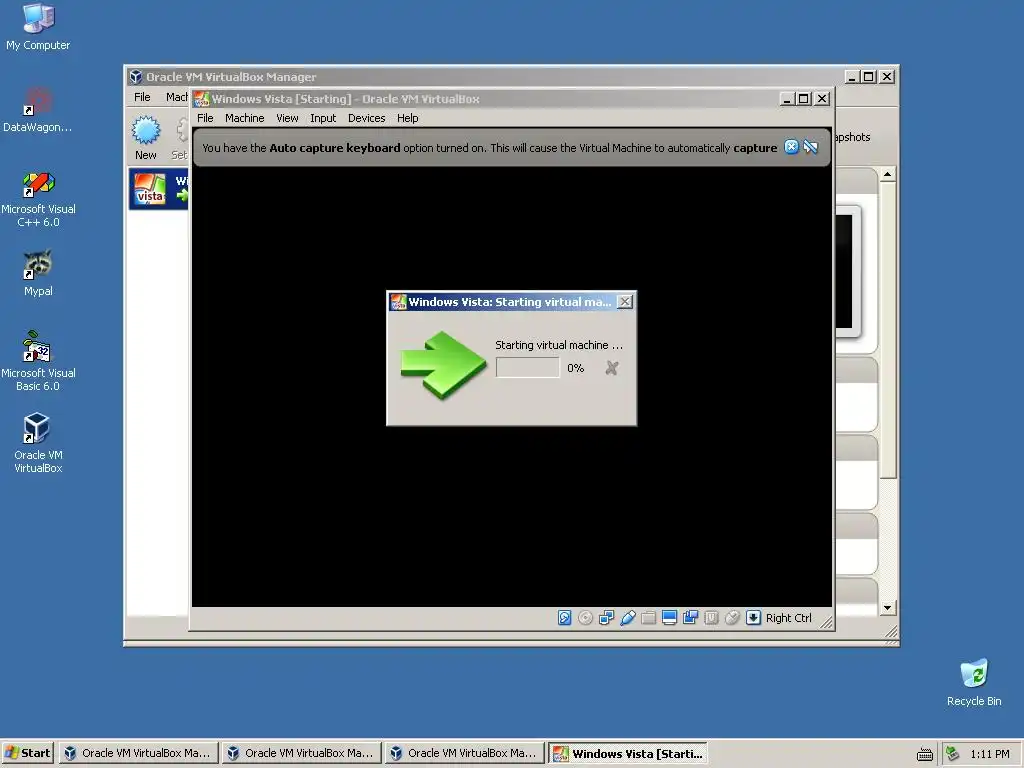Maximize the Windows Vista VM window
1024x768 pixels.
[803, 99]
